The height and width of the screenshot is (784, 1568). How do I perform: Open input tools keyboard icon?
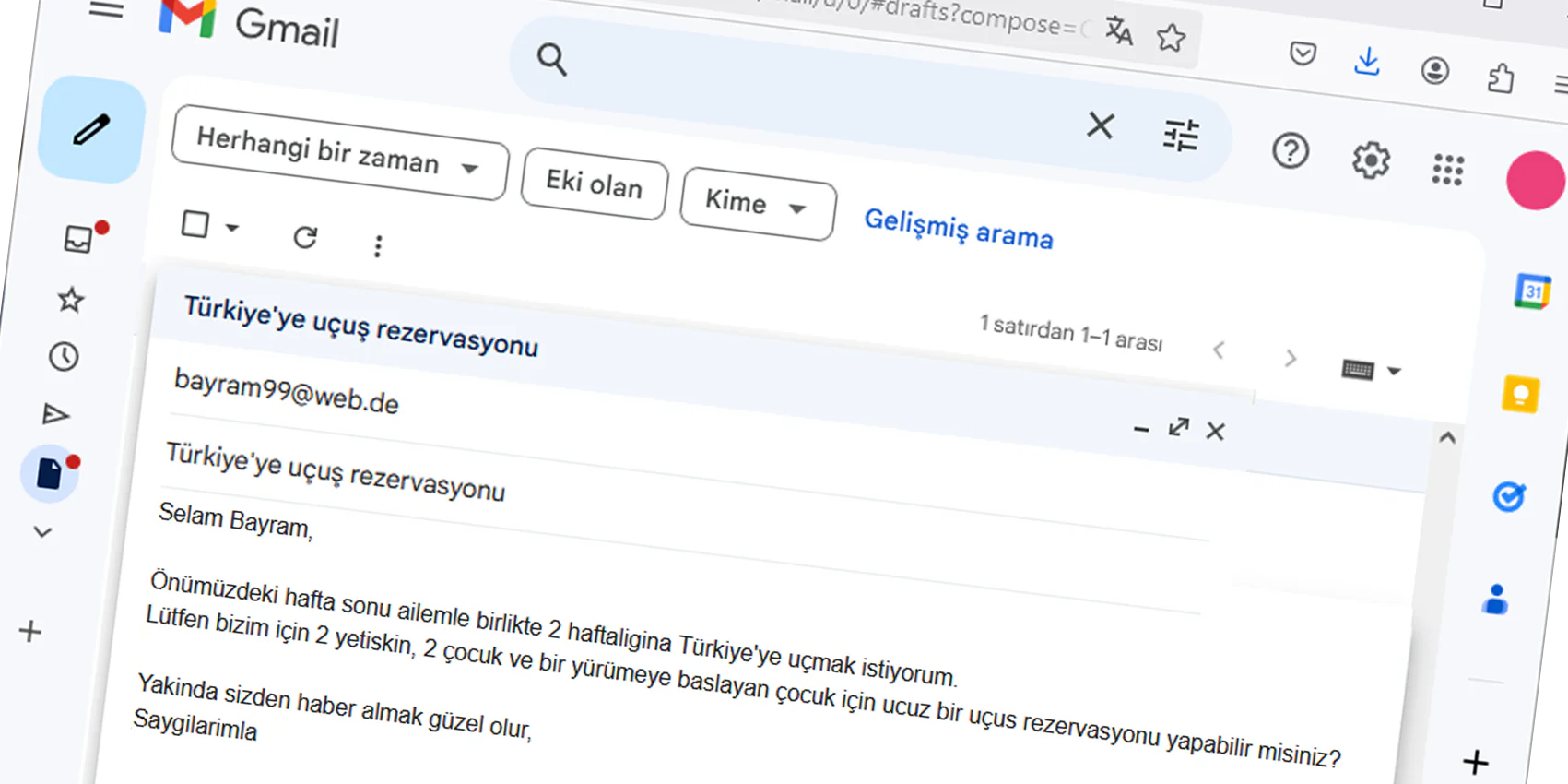coord(1357,370)
